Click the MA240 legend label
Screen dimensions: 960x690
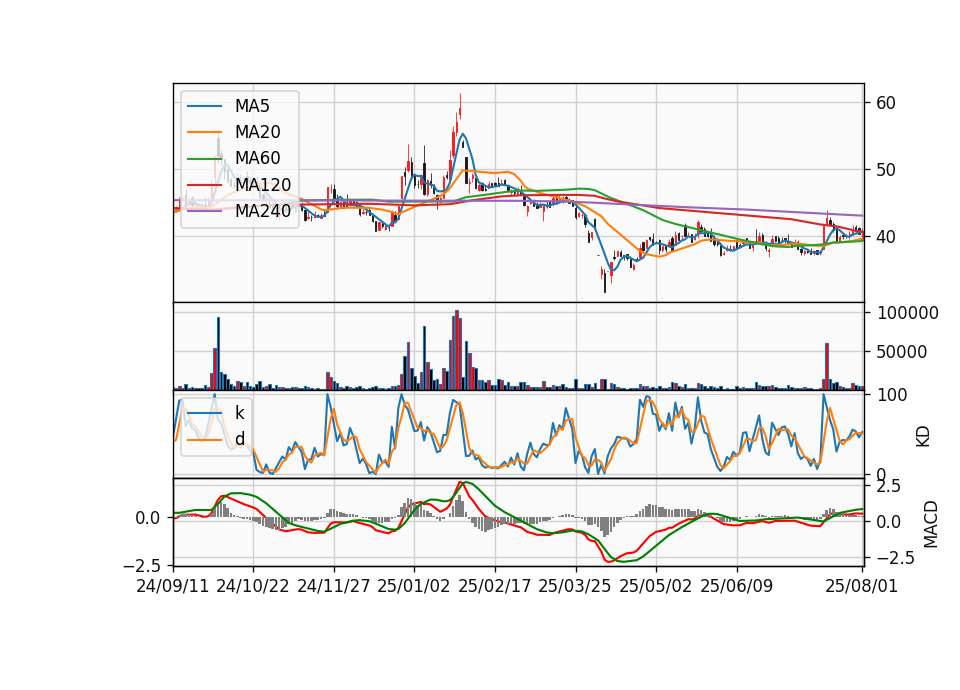pos(263,211)
